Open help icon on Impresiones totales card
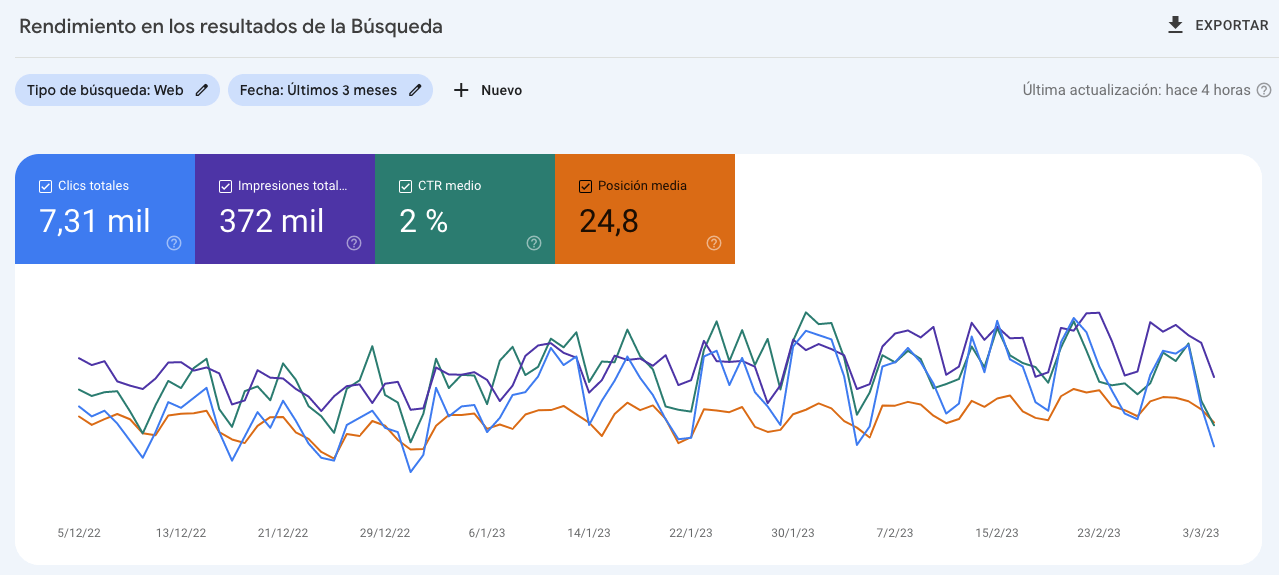 click(354, 243)
